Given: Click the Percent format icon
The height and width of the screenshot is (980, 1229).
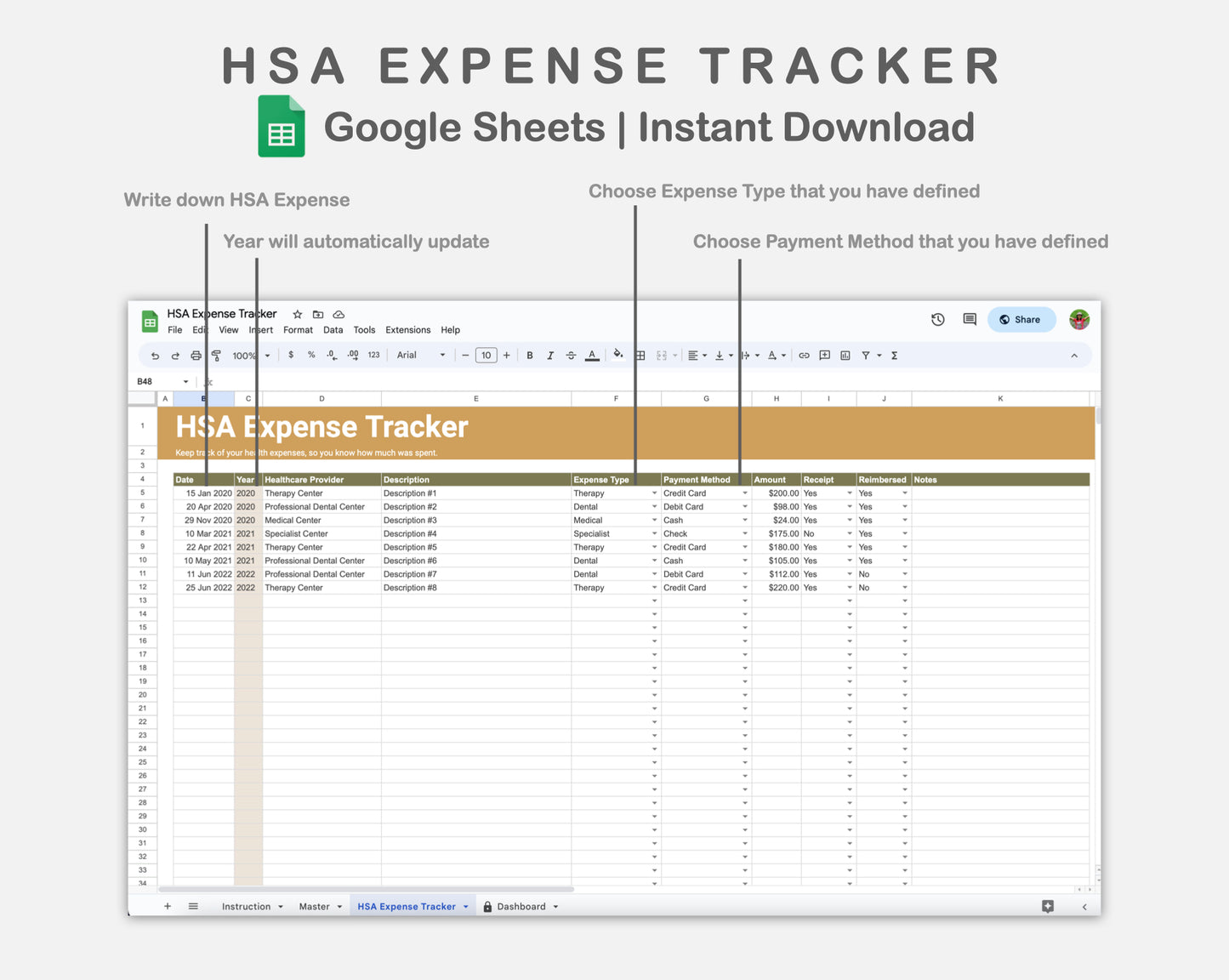Looking at the screenshot, I should tap(311, 355).
